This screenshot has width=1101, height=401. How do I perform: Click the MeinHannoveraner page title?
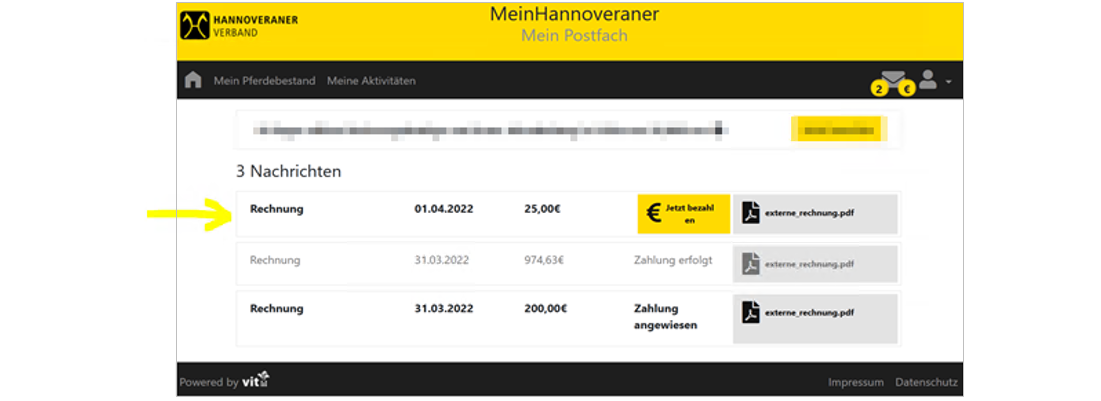click(x=574, y=15)
